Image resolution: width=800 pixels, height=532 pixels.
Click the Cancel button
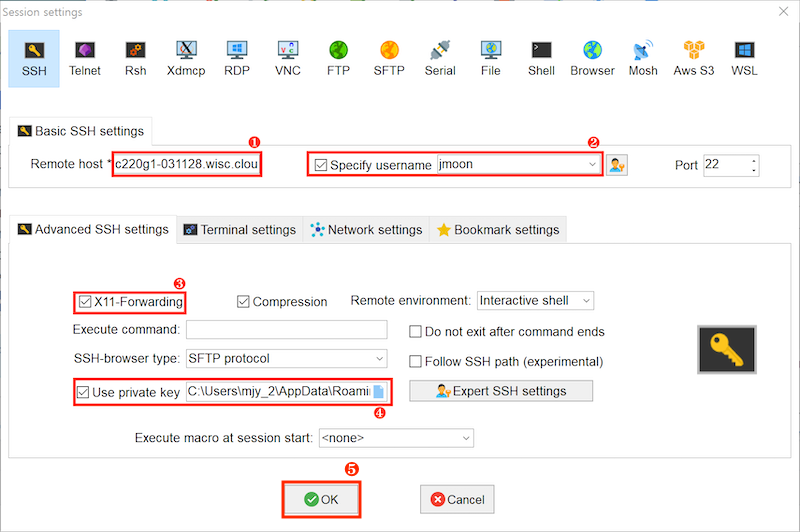(457, 499)
